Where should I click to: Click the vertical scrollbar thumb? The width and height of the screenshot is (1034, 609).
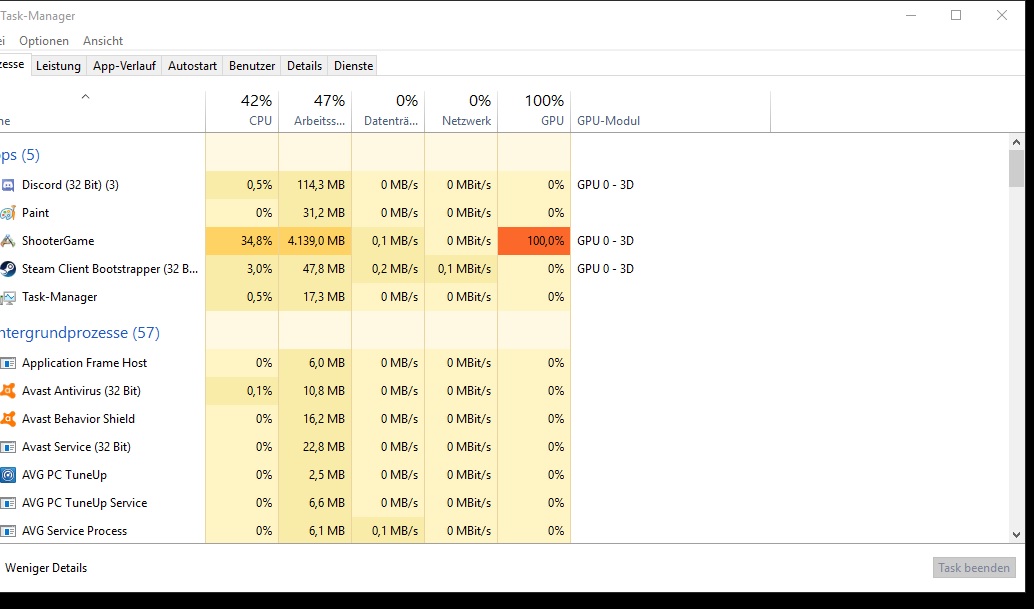pyautogui.click(x=1016, y=169)
